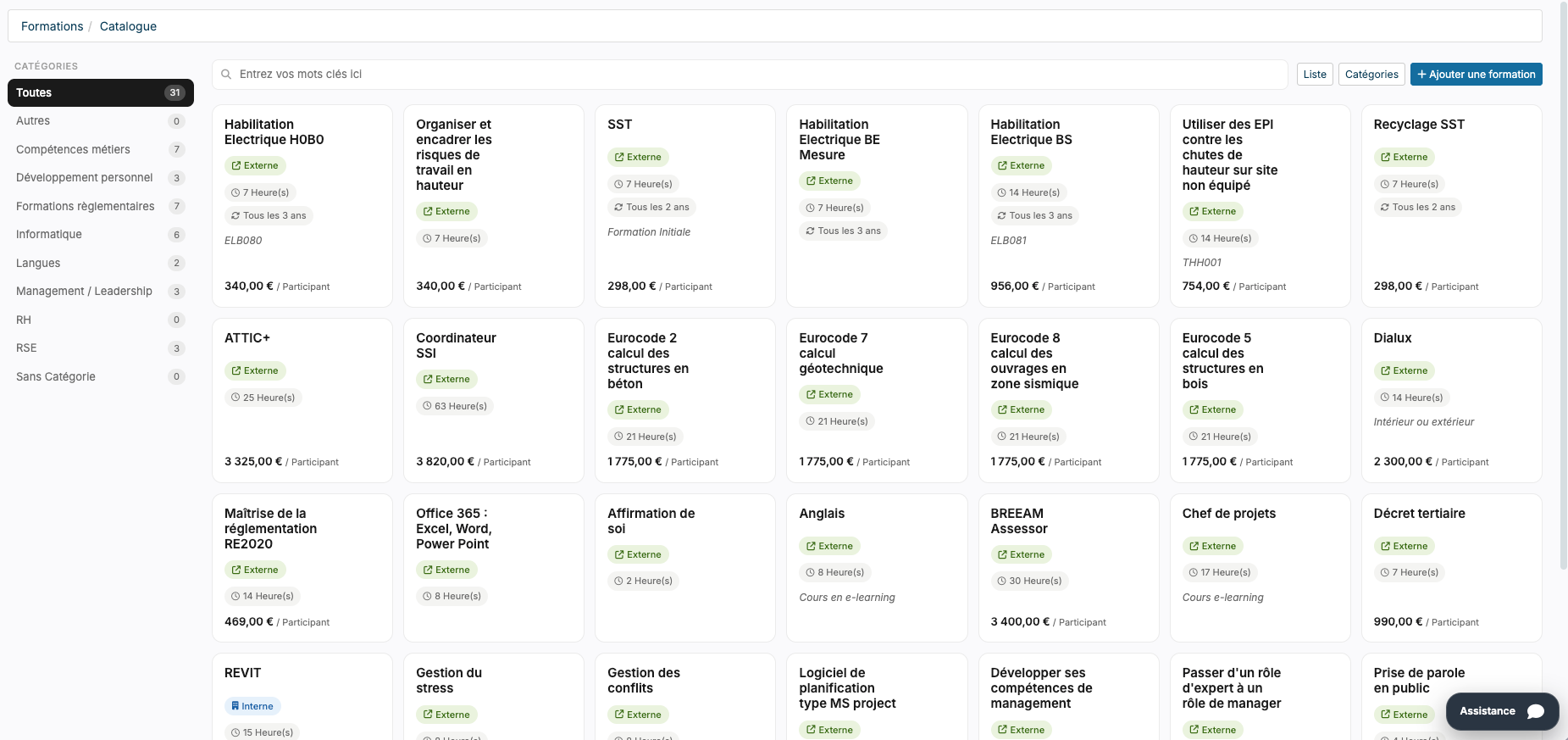The height and width of the screenshot is (740, 1568).
Task: Click the search magnifier icon
Action: pos(226,75)
